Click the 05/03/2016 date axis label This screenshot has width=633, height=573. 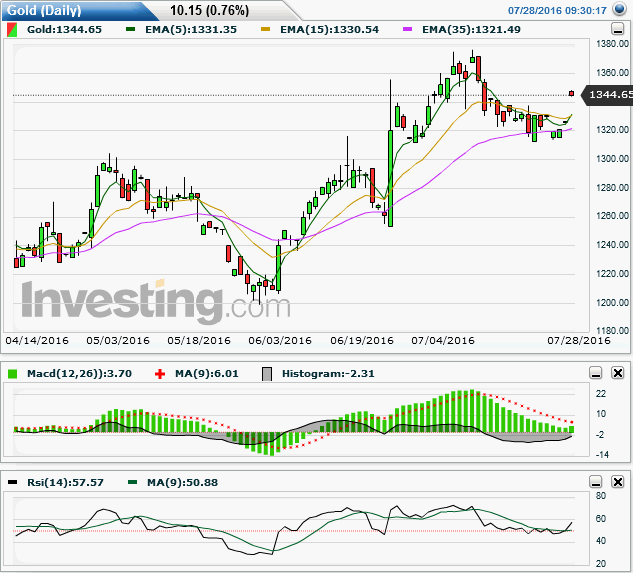(118, 340)
